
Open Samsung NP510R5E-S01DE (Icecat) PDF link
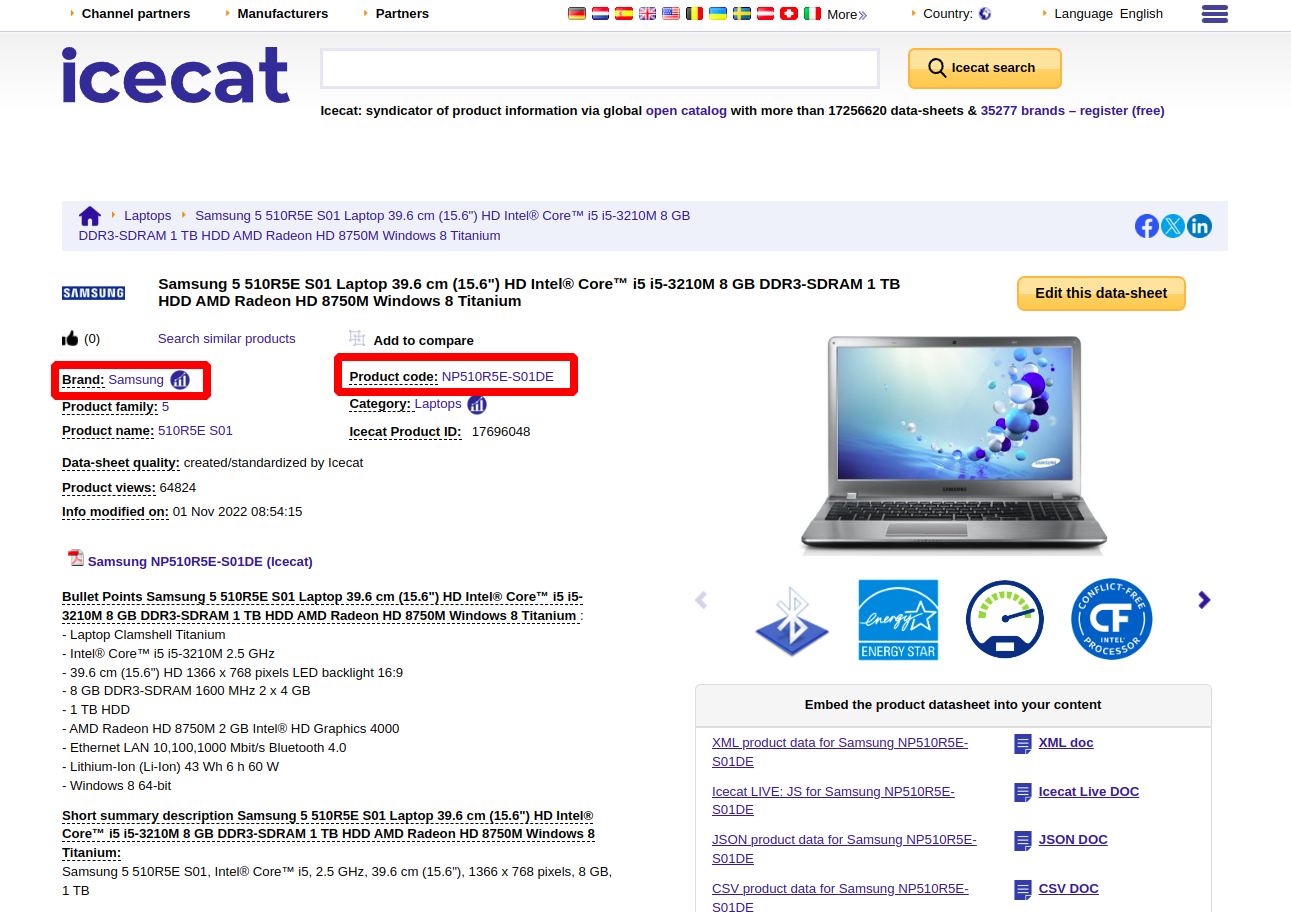(x=200, y=562)
